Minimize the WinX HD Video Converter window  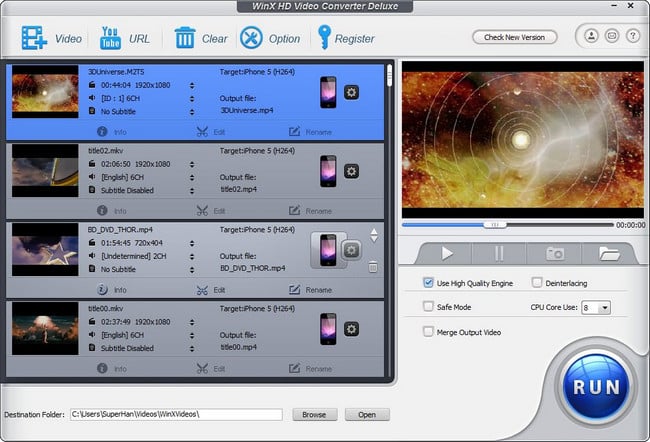[x=614, y=6]
